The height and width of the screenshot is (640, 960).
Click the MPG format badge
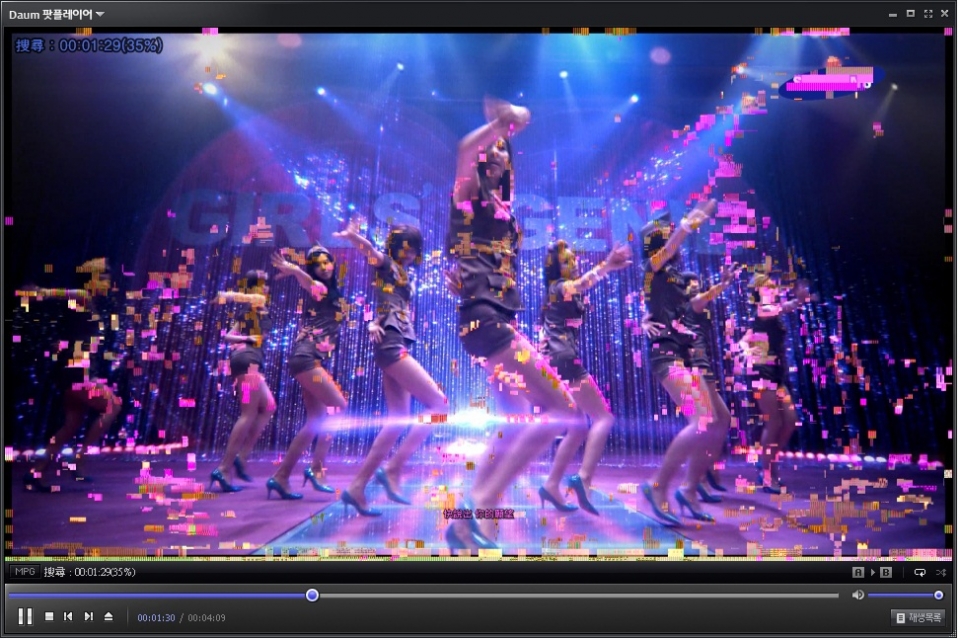[x=24, y=572]
